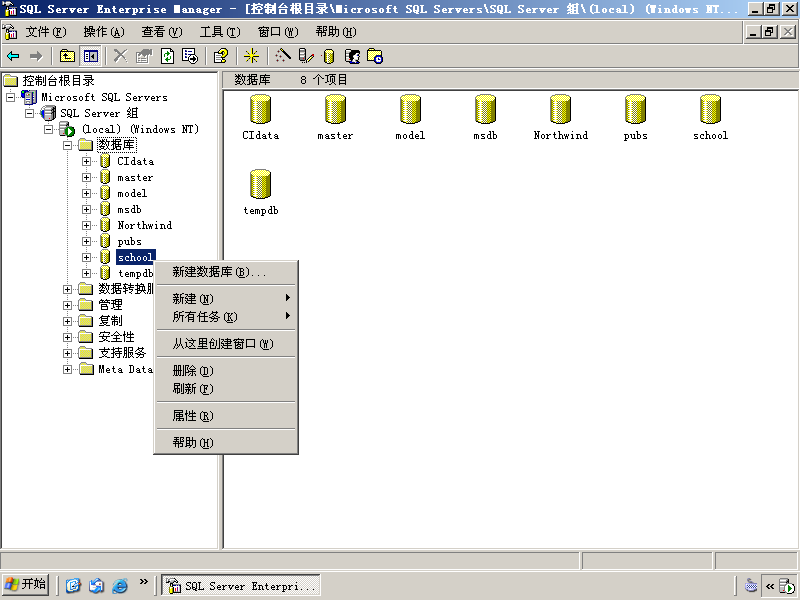Click the New star toolbar icon
The width and height of the screenshot is (800, 600).
pyautogui.click(x=252, y=56)
